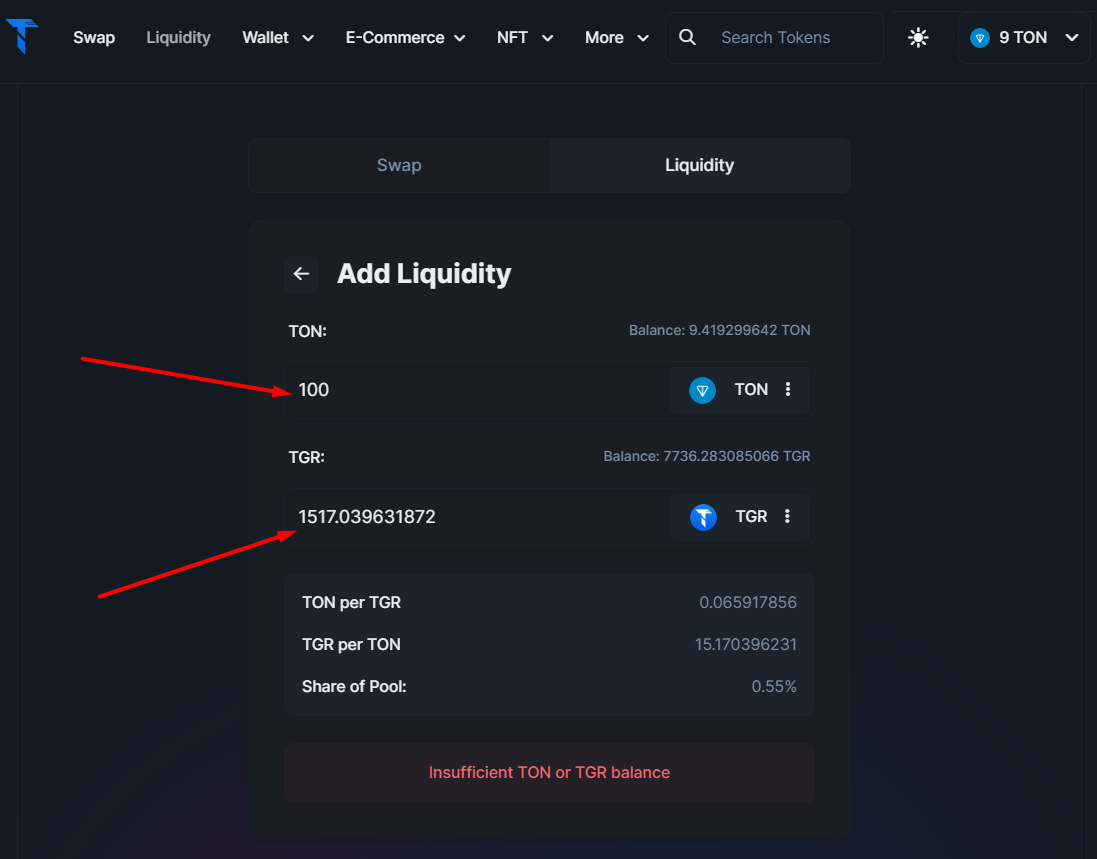Click the TON wallet icon in header

coord(979,38)
